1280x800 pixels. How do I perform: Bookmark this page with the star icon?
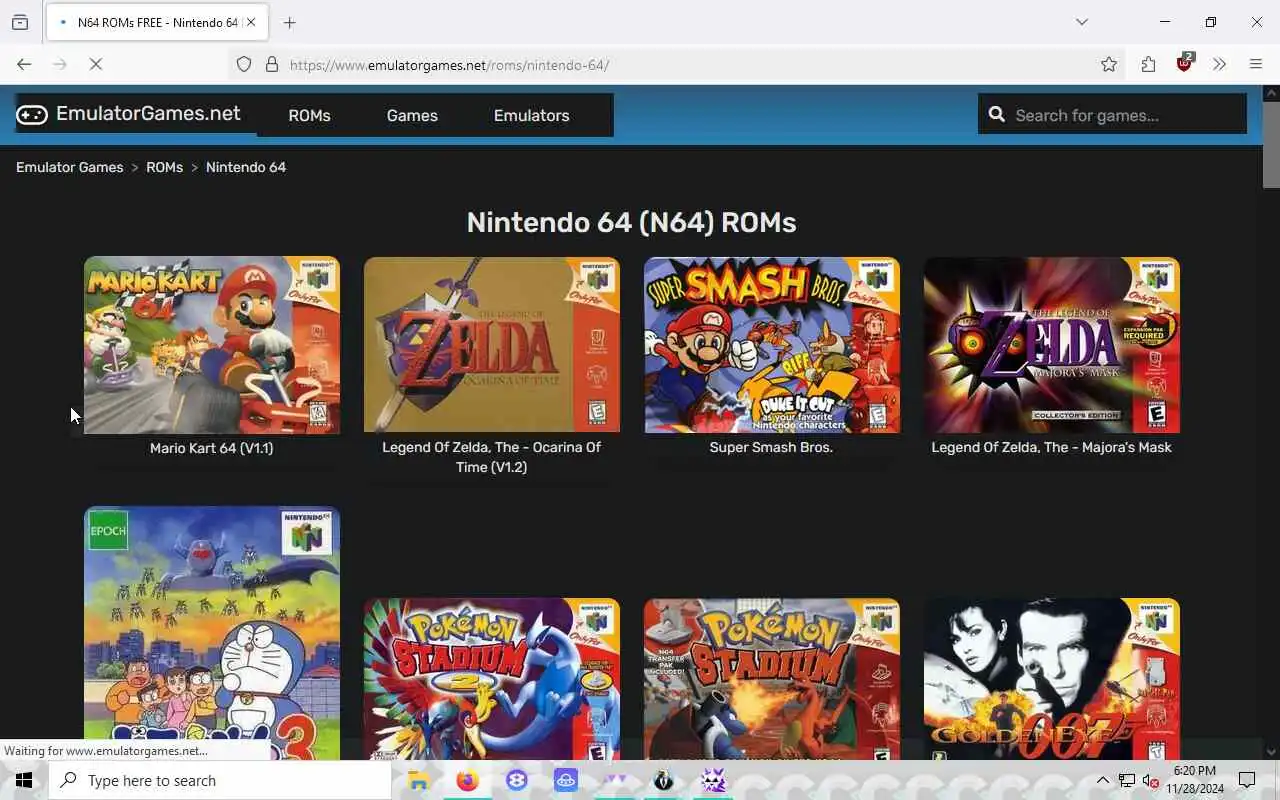click(x=1109, y=65)
